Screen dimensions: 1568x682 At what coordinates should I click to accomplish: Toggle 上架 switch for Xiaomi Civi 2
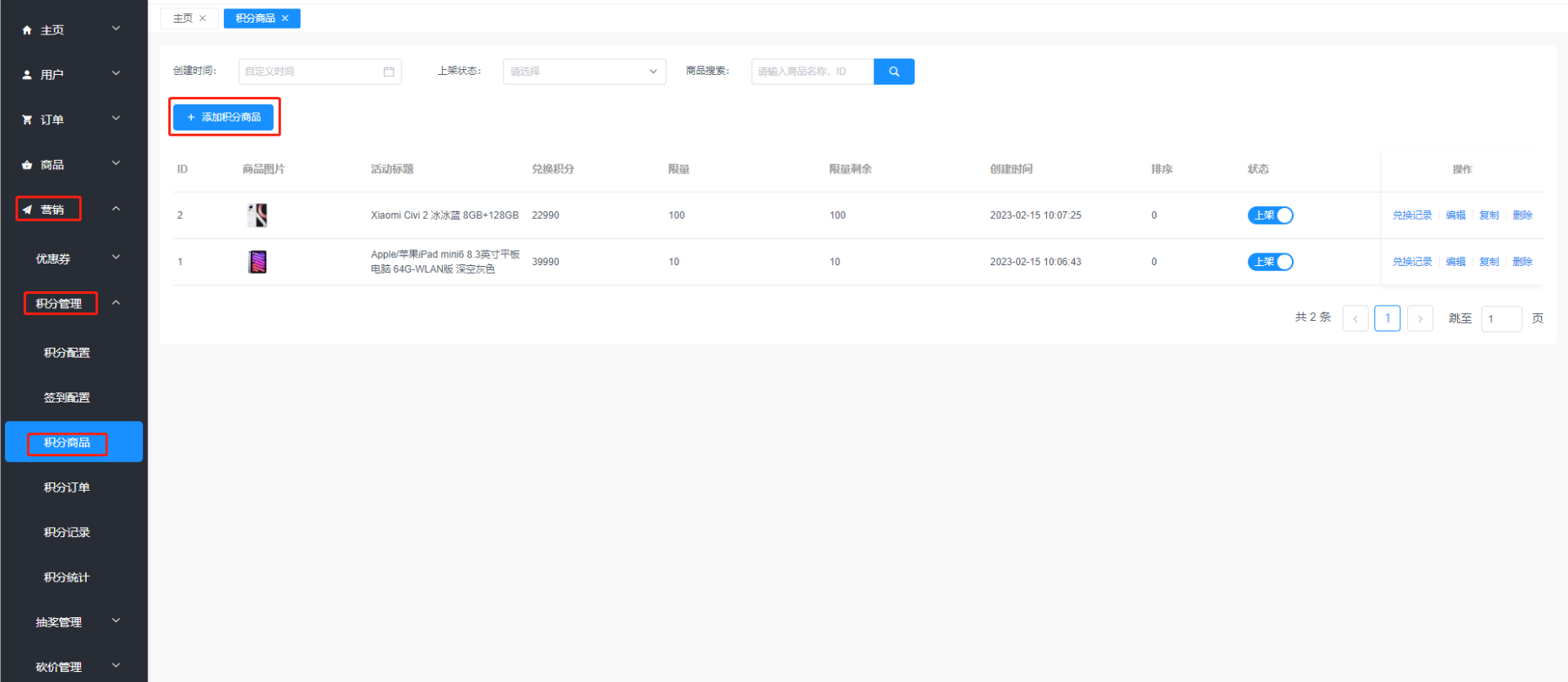pos(1270,216)
